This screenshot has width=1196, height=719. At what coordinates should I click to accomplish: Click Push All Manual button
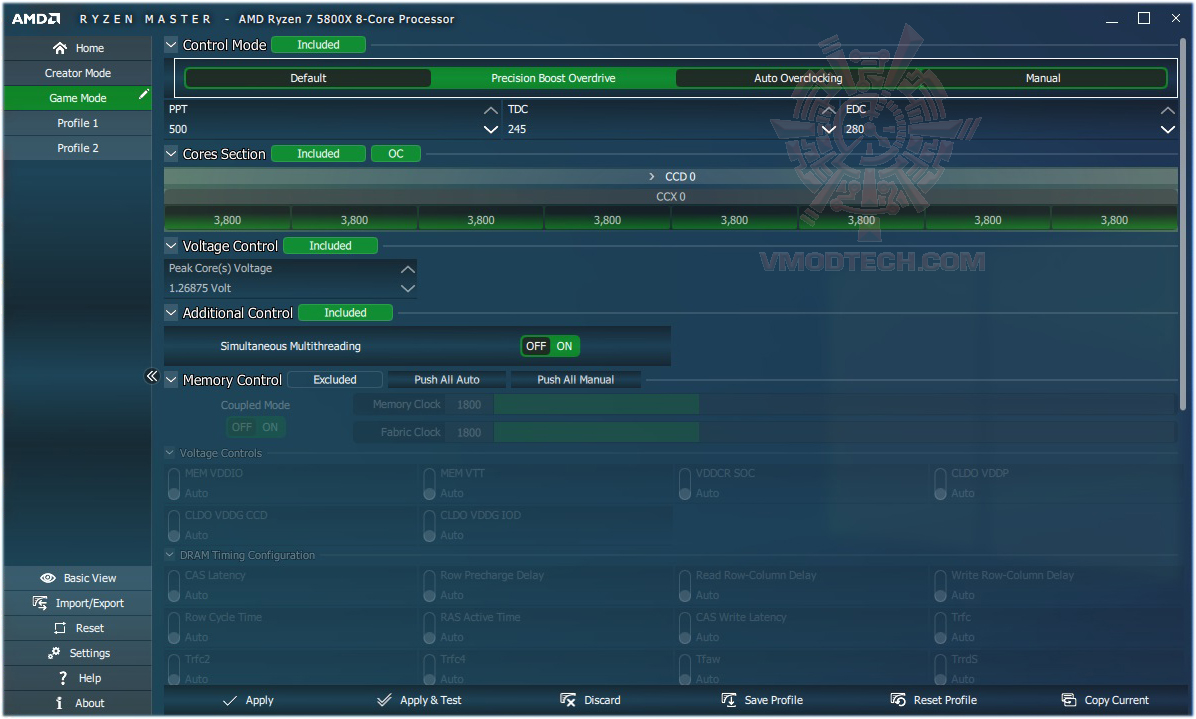click(576, 380)
